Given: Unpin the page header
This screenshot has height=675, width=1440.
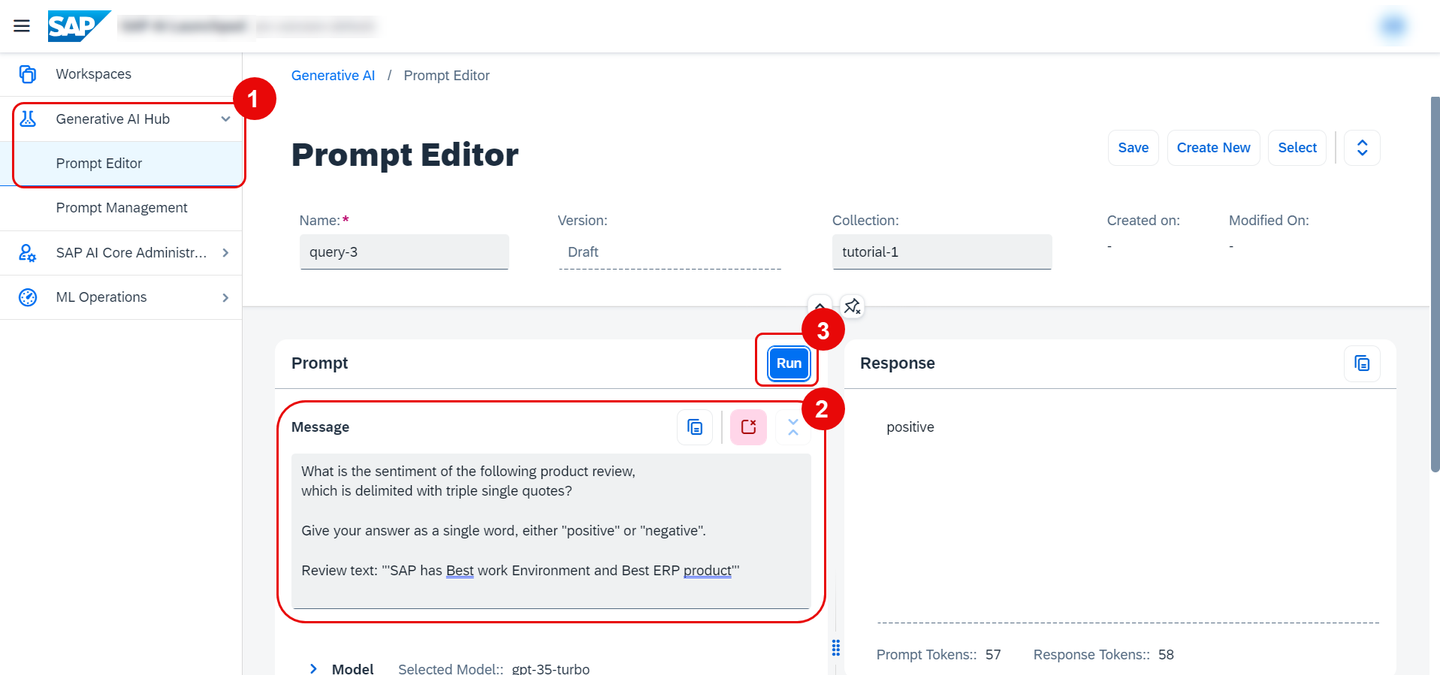Looking at the screenshot, I should (852, 306).
